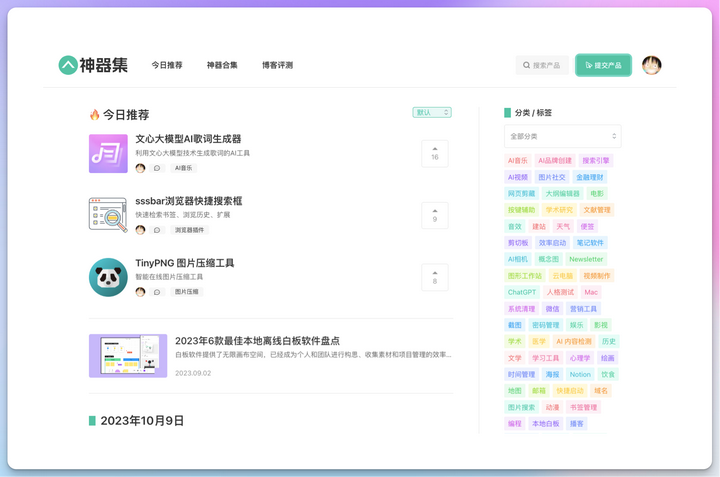
Task: Go to 博客评测 navigation tab
Action: tap(277, 65)
